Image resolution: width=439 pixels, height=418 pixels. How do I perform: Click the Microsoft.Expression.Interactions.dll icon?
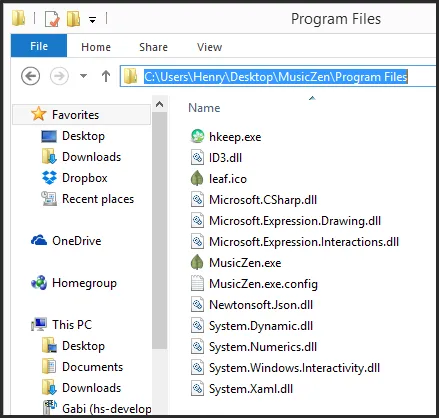(x=197, y=241)
